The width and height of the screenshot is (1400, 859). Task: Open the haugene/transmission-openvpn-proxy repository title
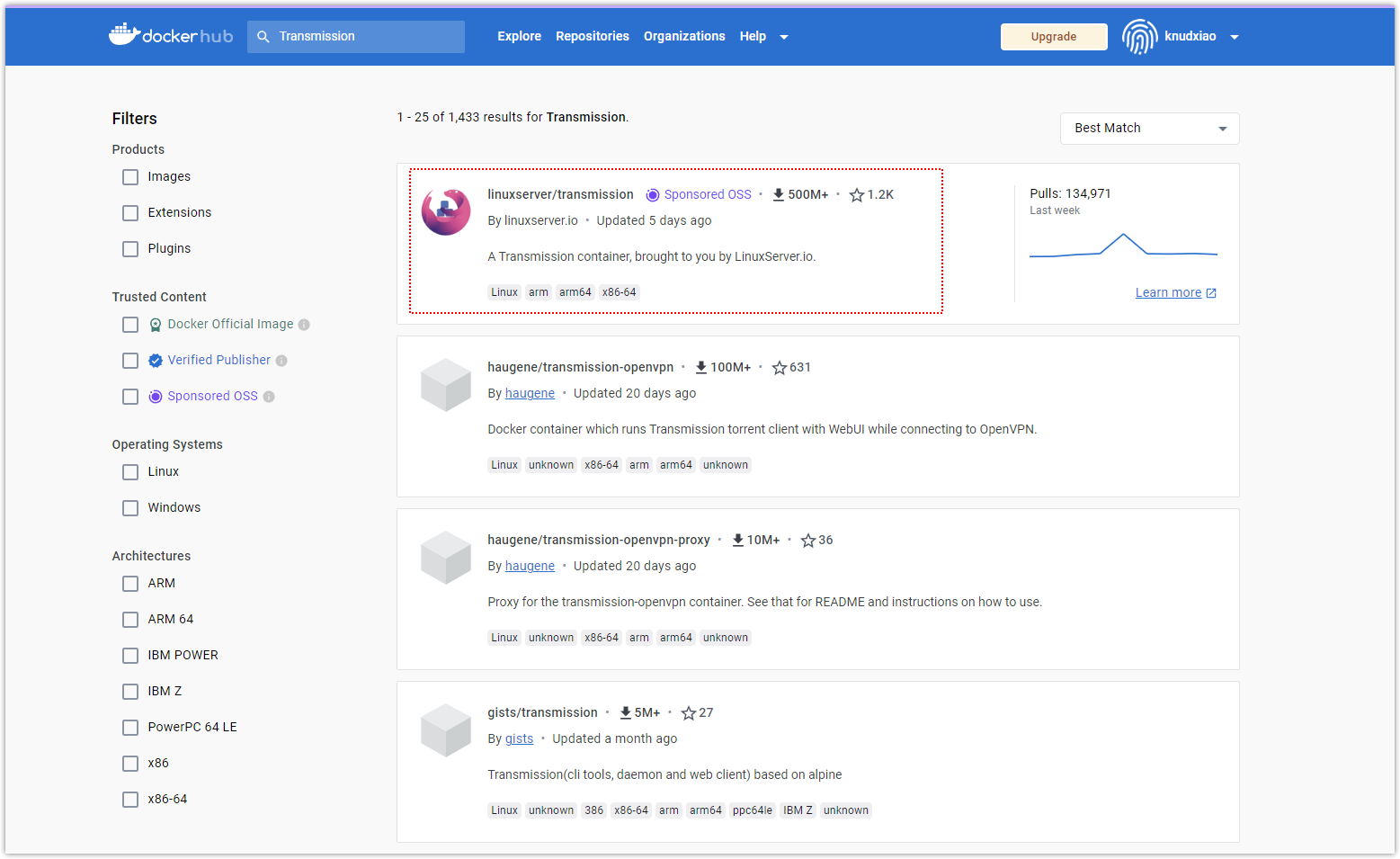[x=599, y=540]
